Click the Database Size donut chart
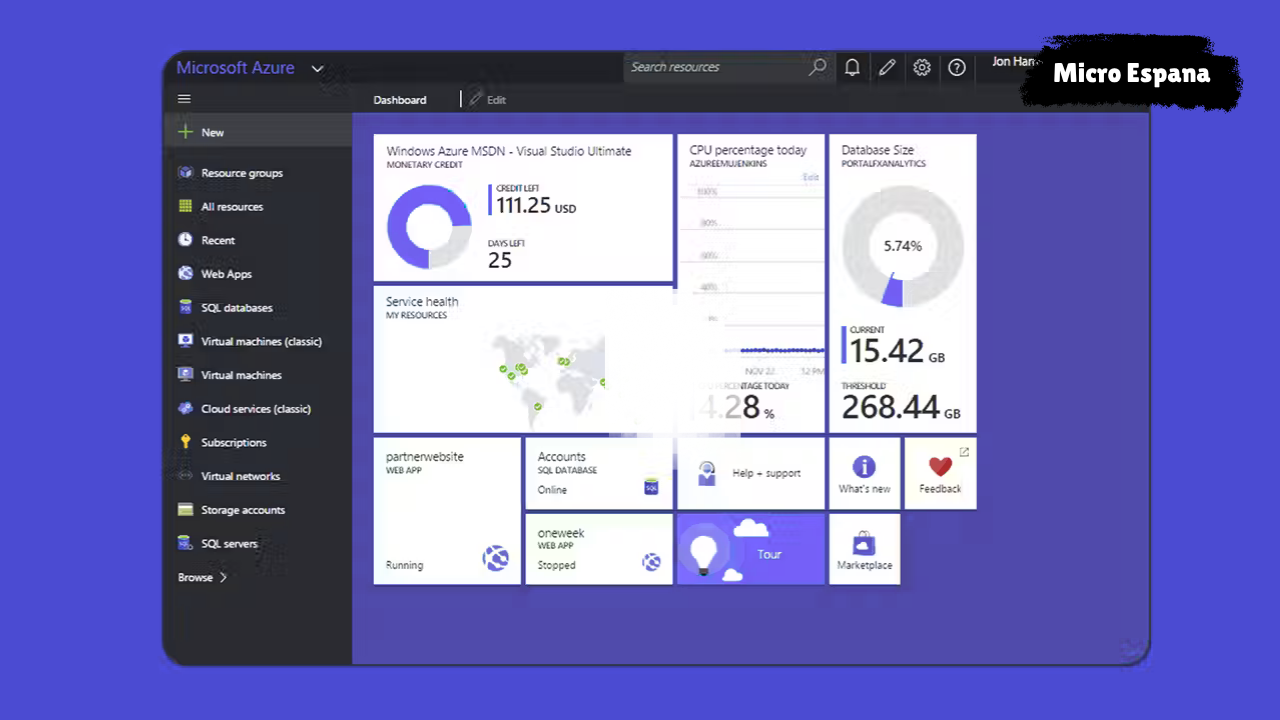The height and width of the screenshot is (720, 1280). pyautogui.click(x=902, y=246)
